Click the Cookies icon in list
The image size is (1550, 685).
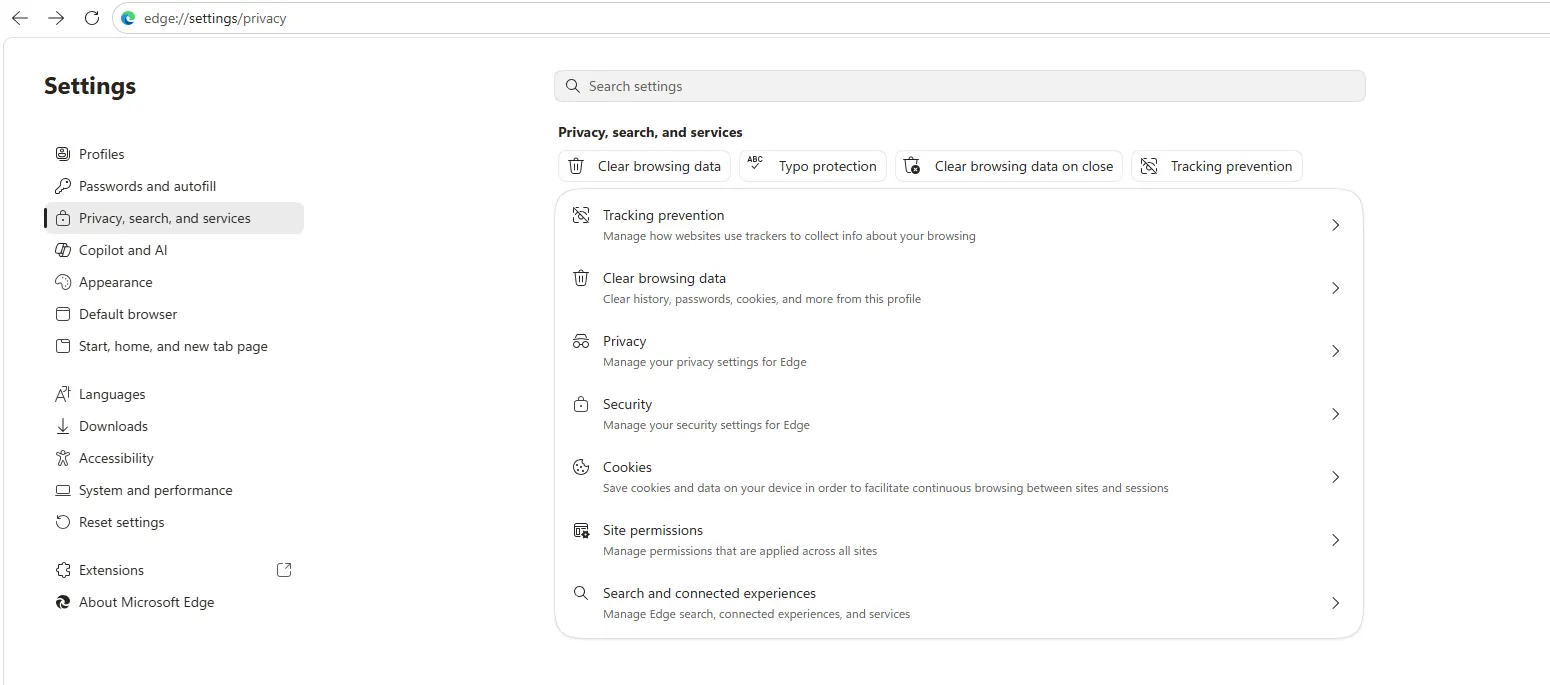coord(581,467)
